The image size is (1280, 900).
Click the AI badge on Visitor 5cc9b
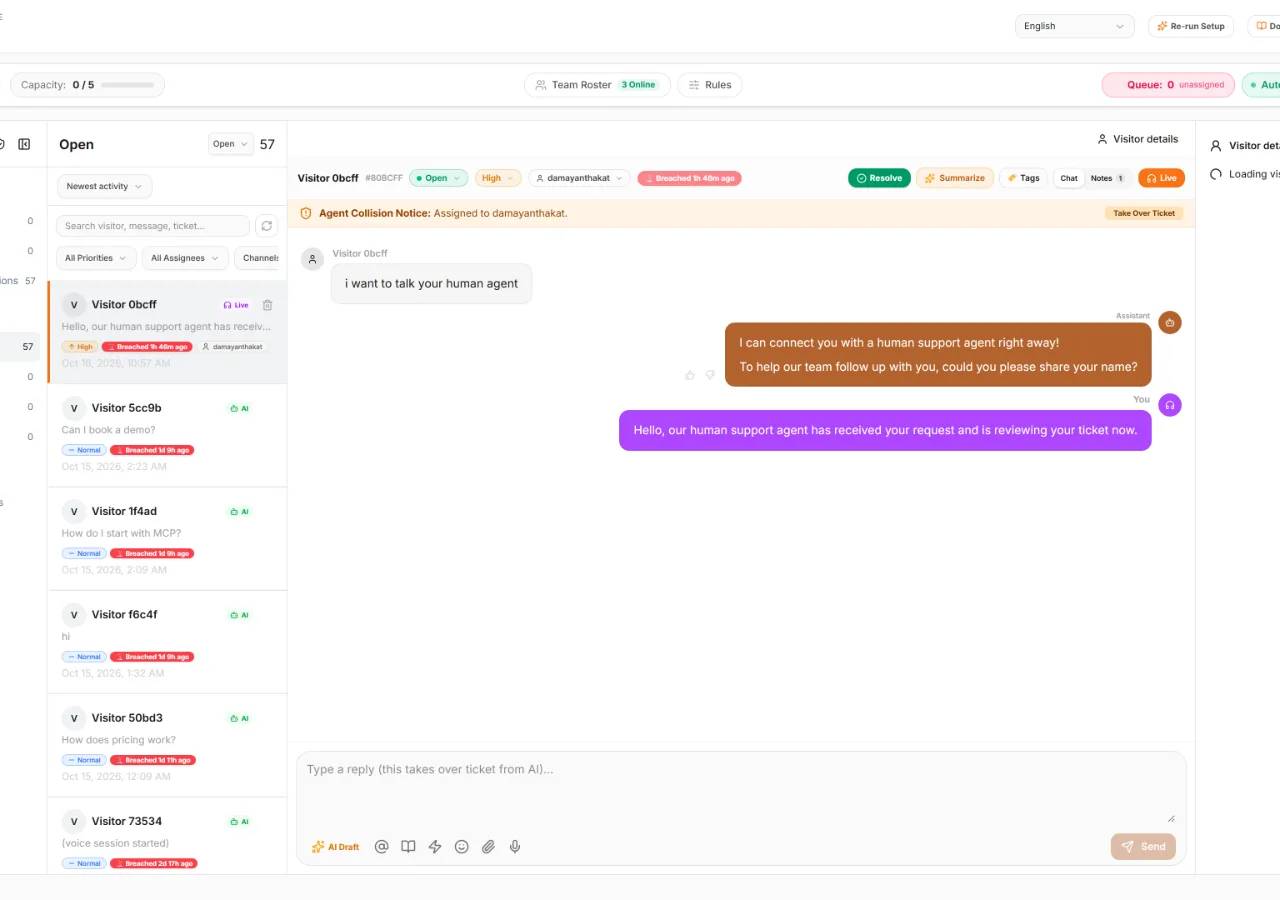(x=239, y=408)
